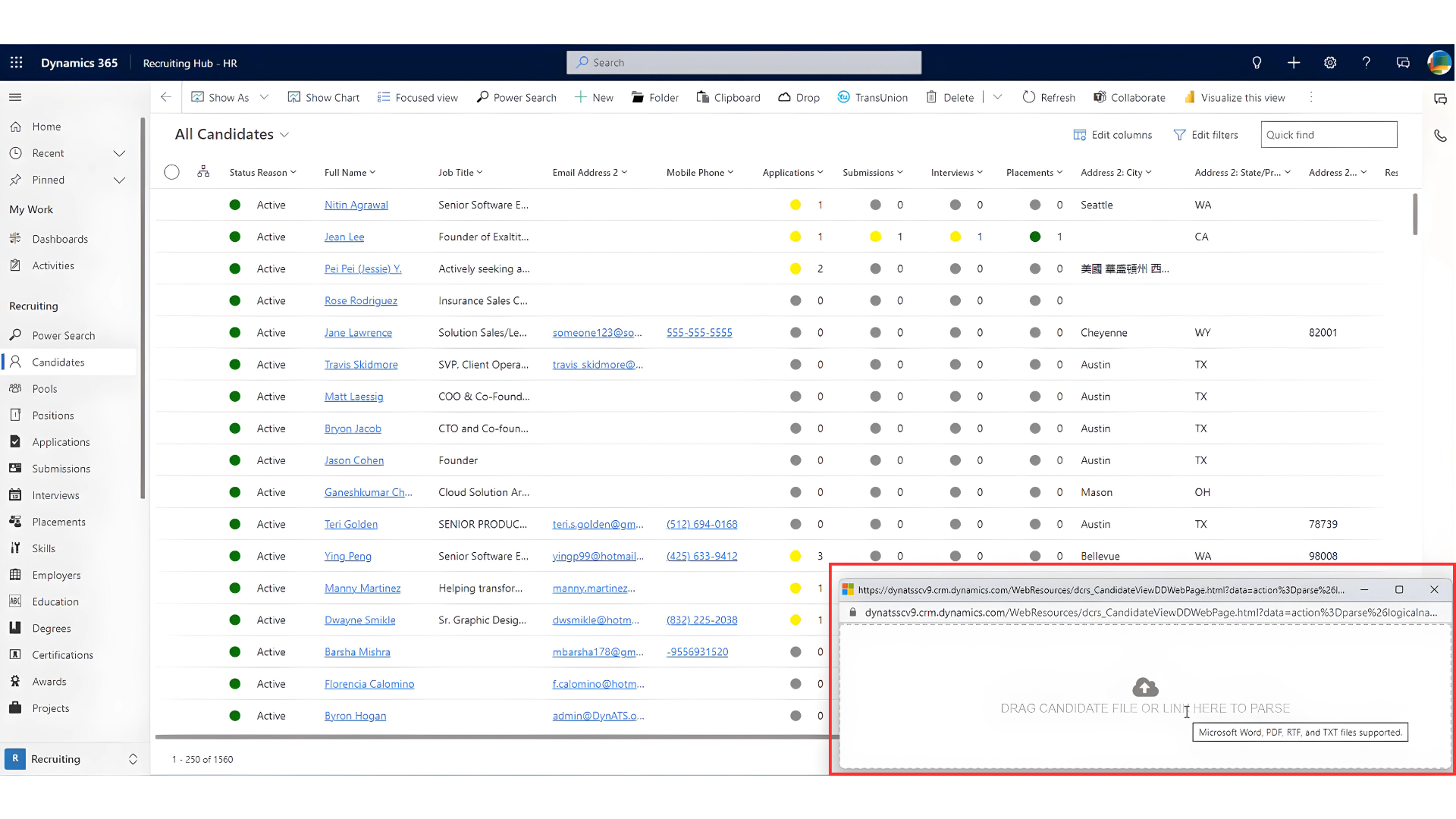Click Edit filters button
Viewport: 1456px width, 819px height.
point(1206,135)
